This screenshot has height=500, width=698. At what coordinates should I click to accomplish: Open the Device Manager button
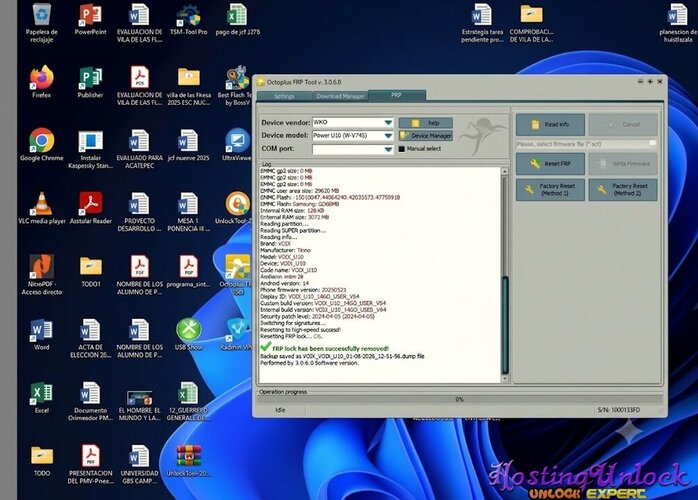click(426, 135)
